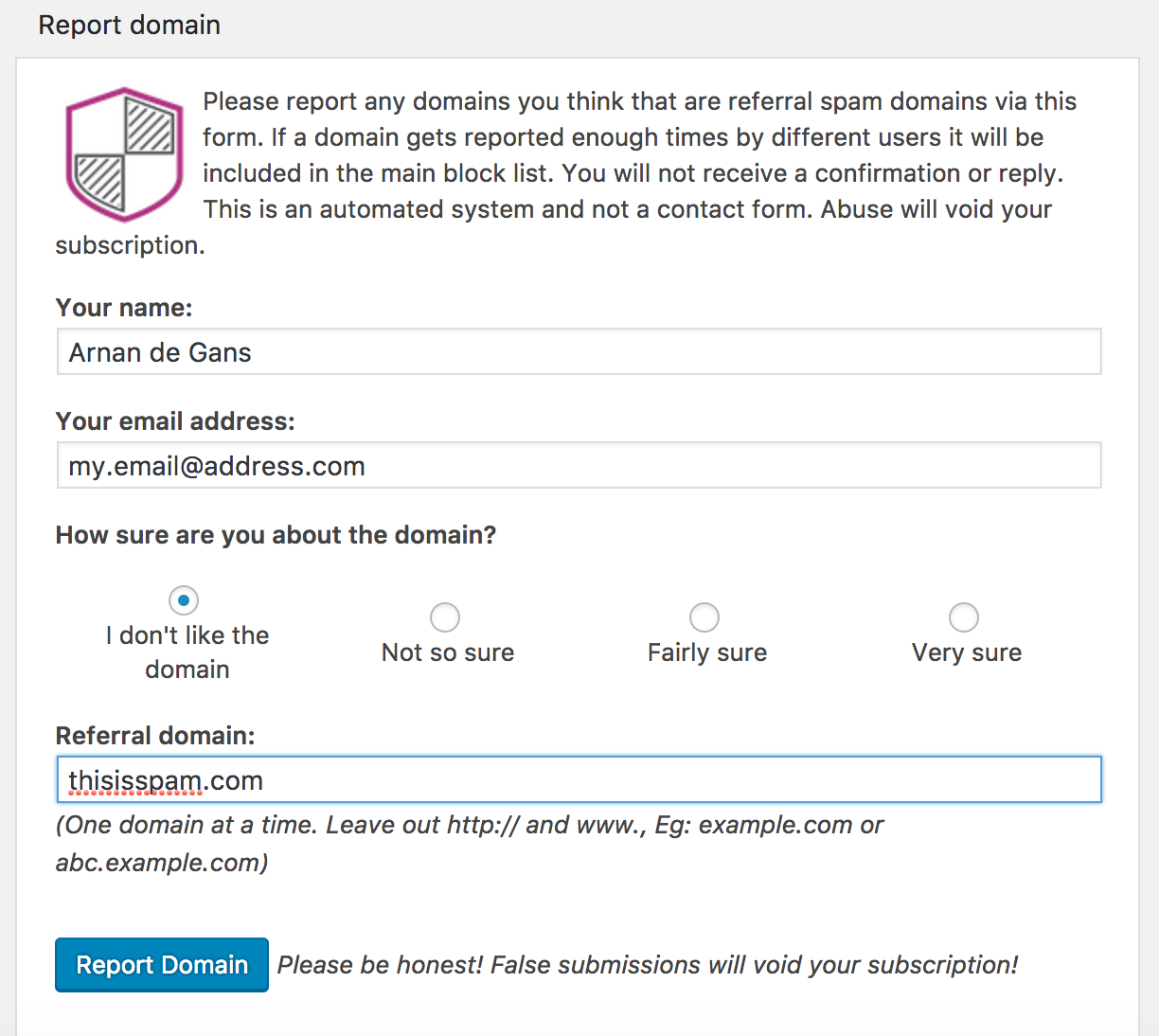This screenshot has height=1036, width=1159.
Task: Click the "Please be honest!" warning text
Action: pos(648,965)
